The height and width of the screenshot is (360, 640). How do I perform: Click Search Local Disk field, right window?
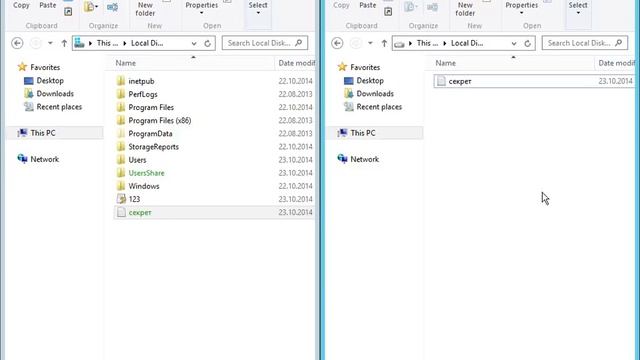pos(585,43)
